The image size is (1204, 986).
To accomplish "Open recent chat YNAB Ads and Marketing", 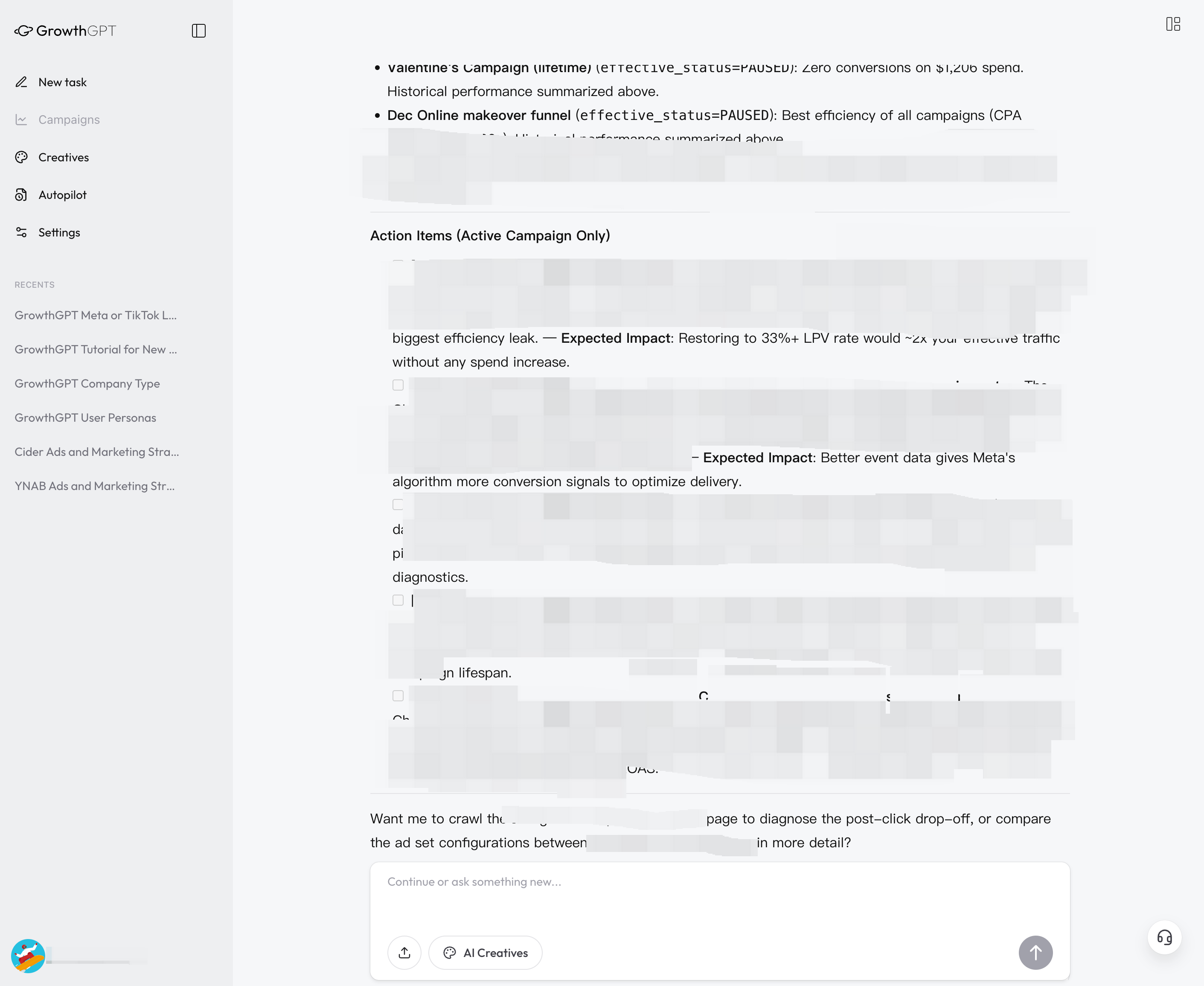I will point(95,486).
